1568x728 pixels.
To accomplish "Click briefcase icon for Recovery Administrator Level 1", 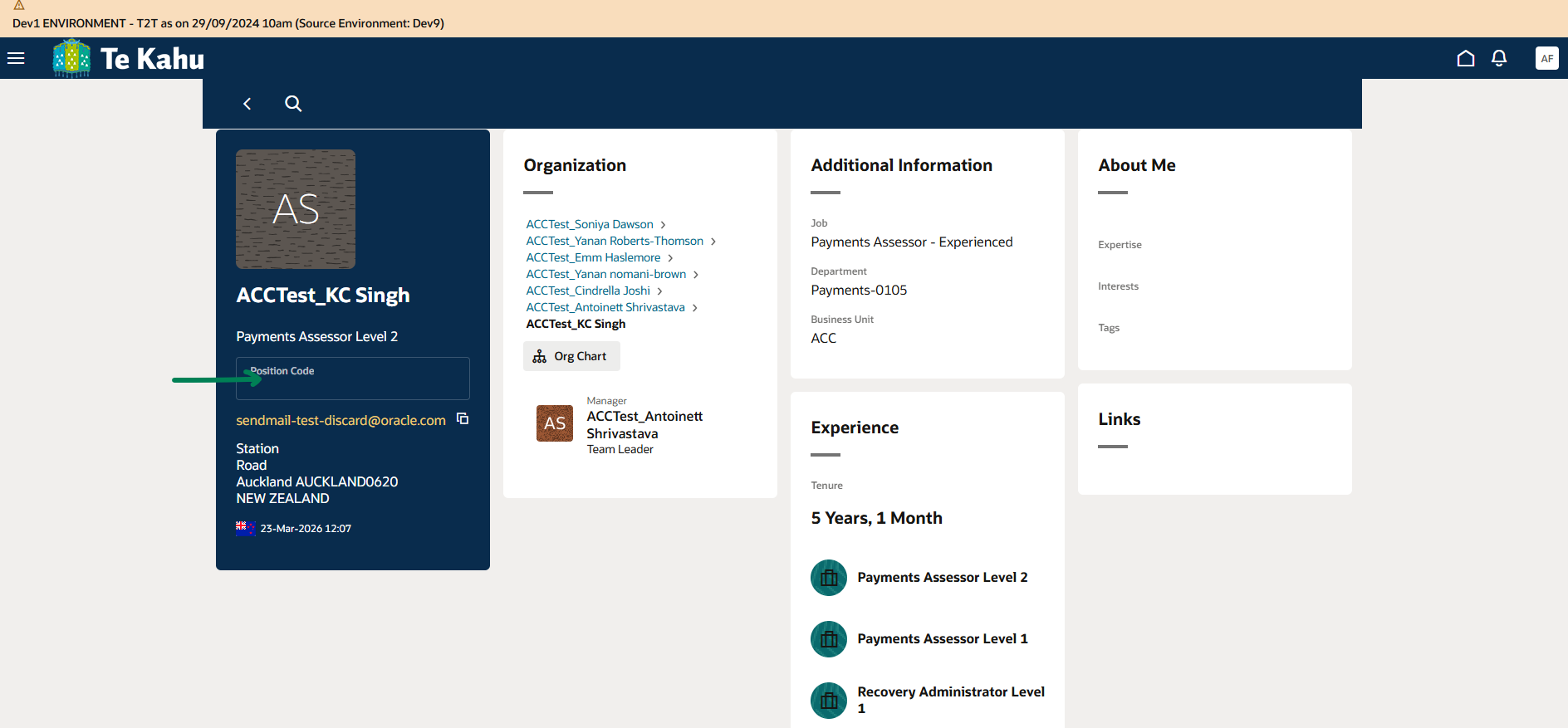I will tap(829, 701).
